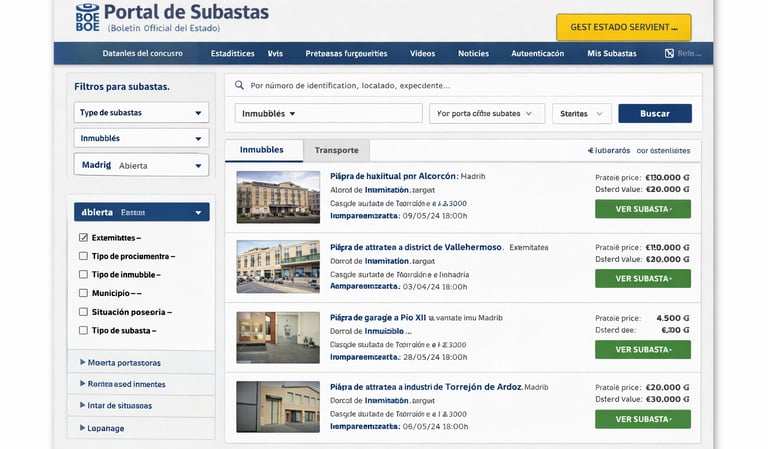The height and width of the screenshot is (449, 768).
Task: Open Vallehermoso building thumbnail
Action: pos(278,267)
